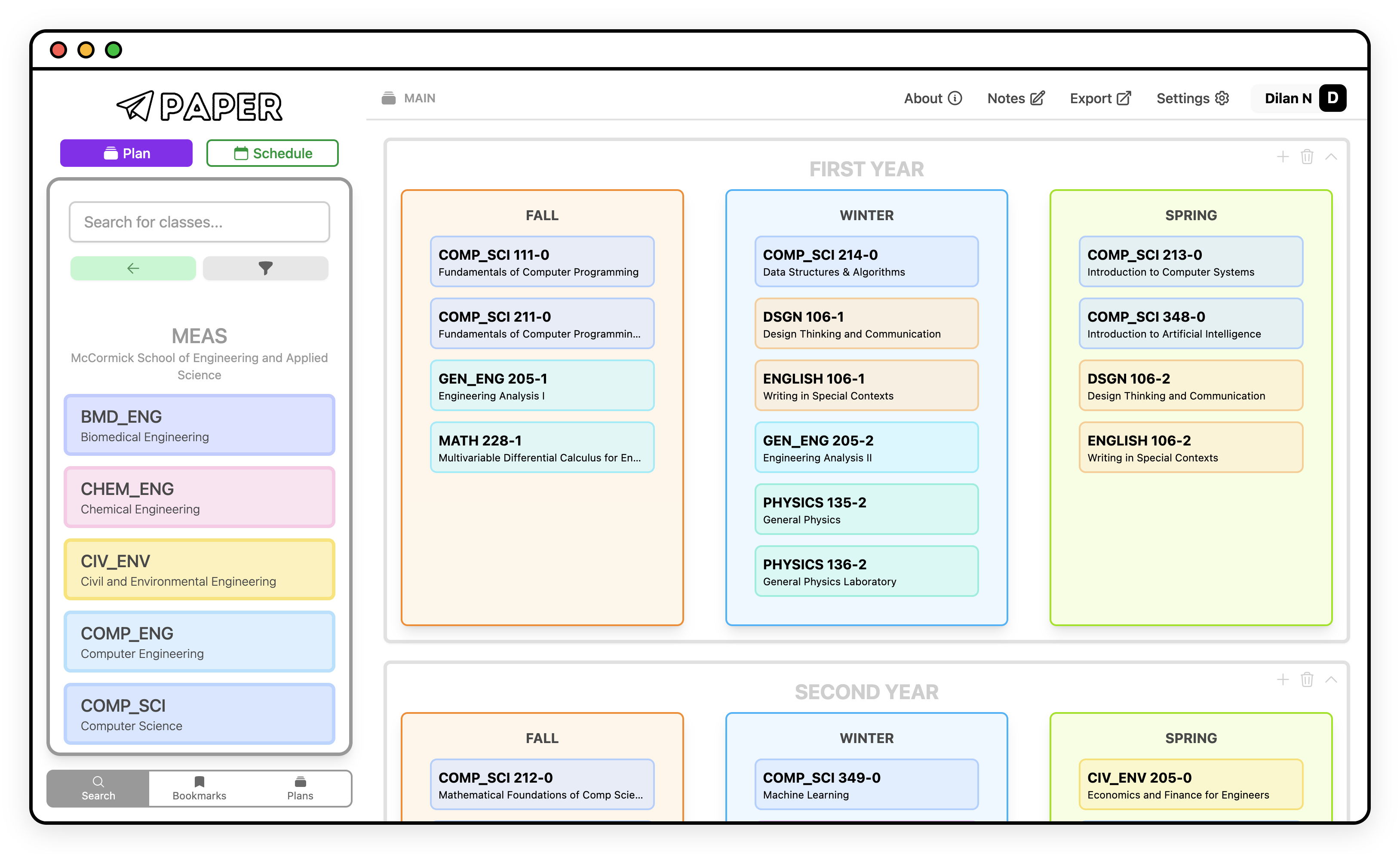Select COMP_SCI 213-0 course card
Image resolution: width=1400 pixels, height=854 pixels.
point(1191,262)
